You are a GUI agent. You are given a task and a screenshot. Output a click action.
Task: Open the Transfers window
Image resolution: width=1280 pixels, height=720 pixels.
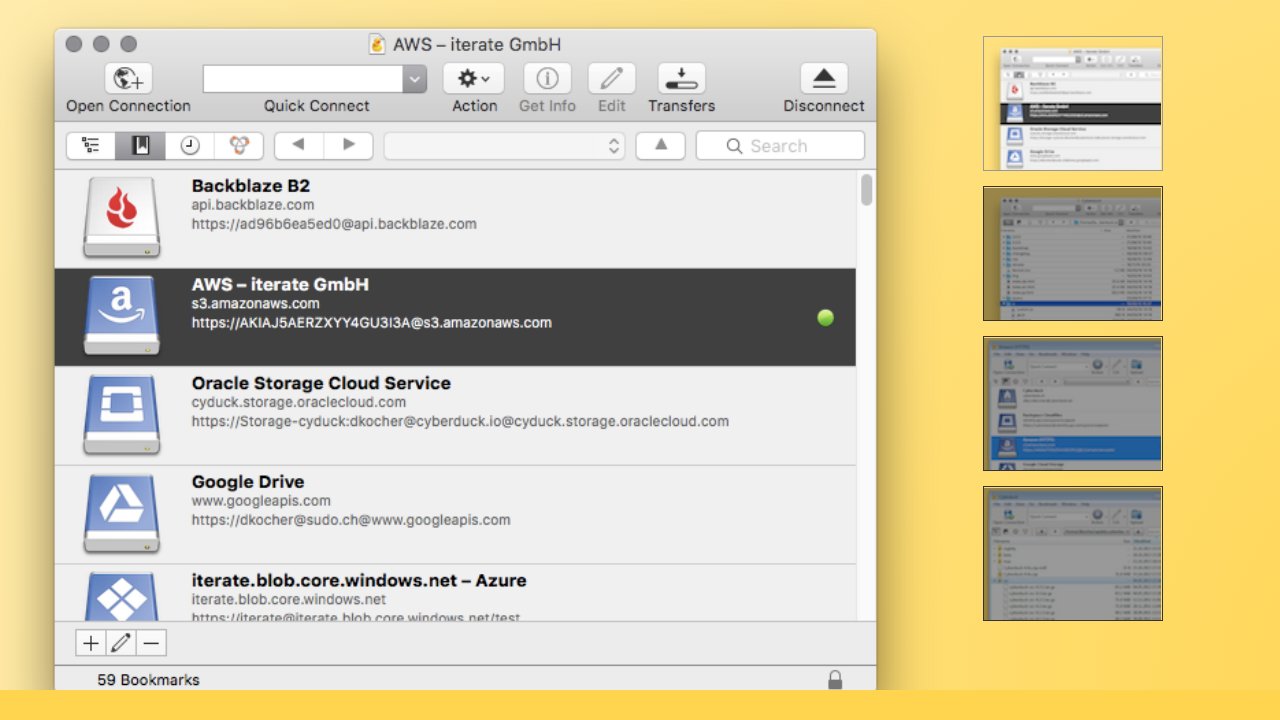[x=681, y=79]
